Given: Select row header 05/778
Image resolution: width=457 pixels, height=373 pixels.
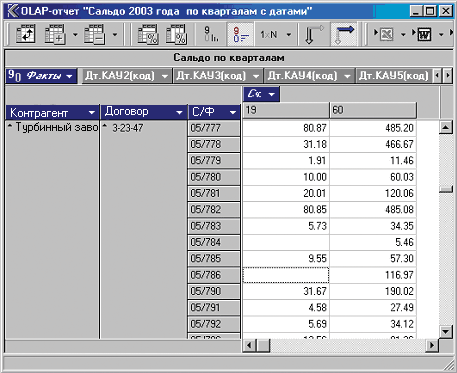Looking at the screenshot, I should click(x=214, y=144).
